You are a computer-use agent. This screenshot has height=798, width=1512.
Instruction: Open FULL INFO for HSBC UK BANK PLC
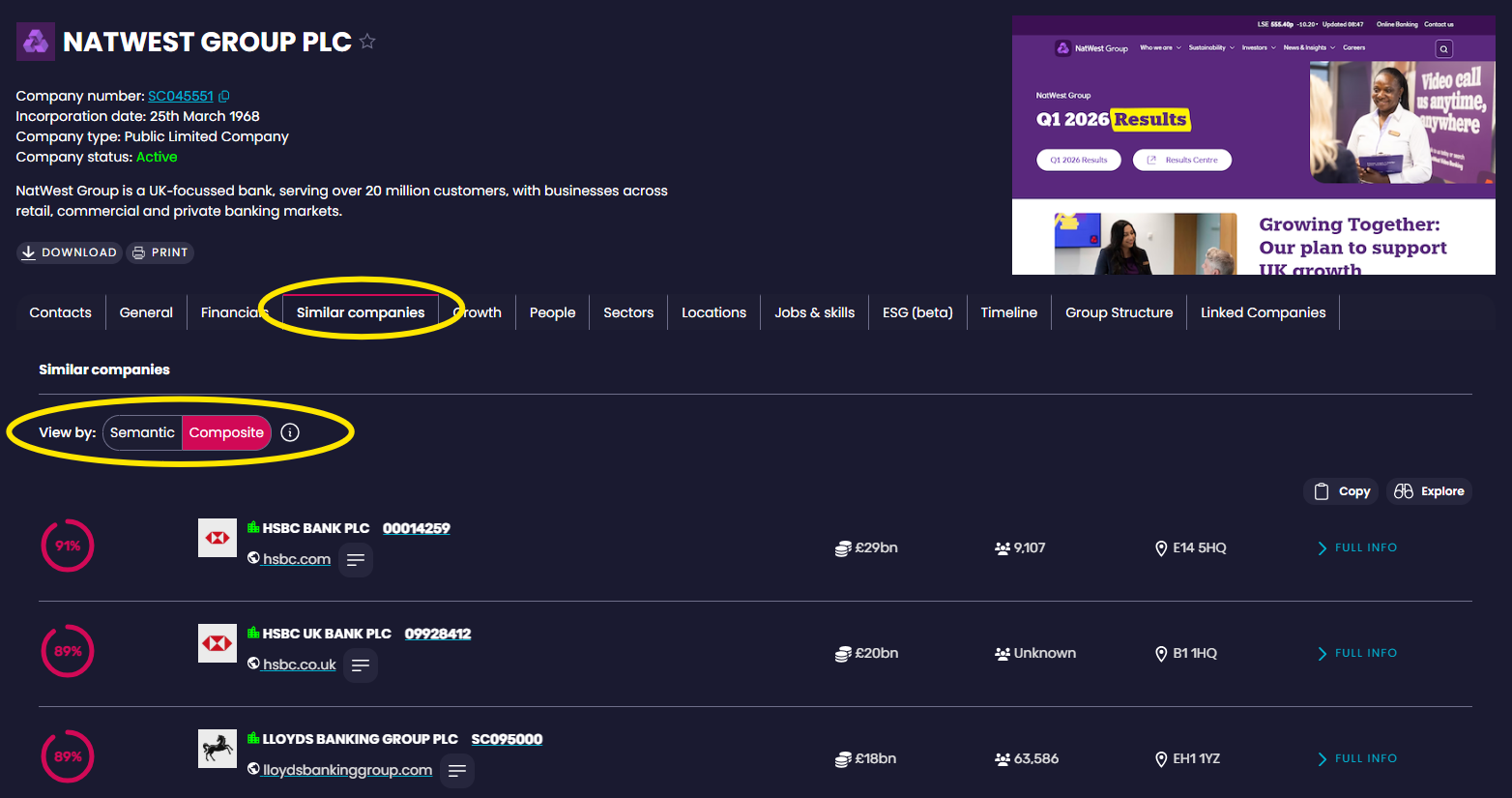tap(1357, 653)
